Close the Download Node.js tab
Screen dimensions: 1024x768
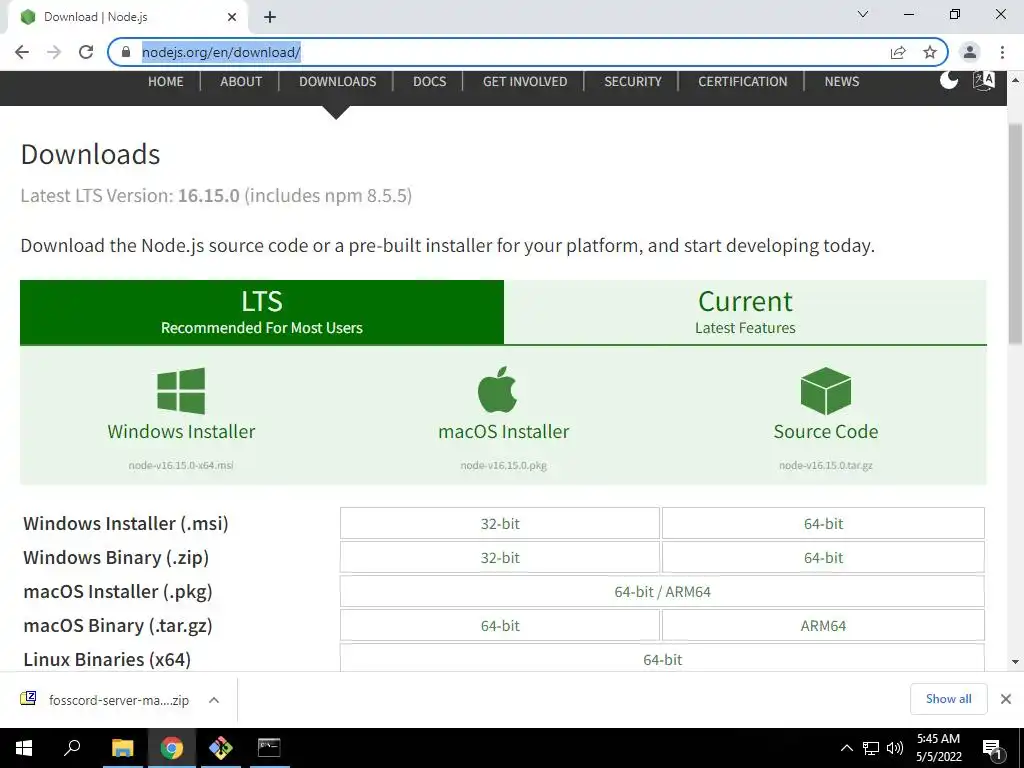pos(232,17)
